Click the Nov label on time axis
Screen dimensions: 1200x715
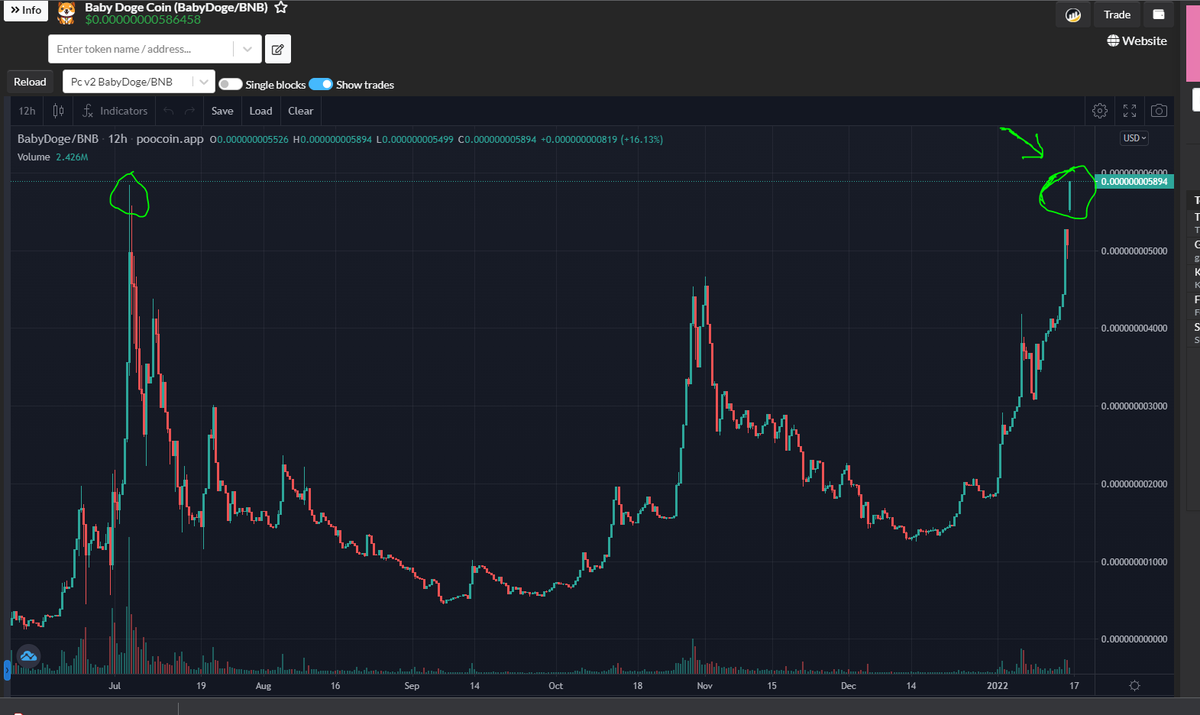(x=704, y=686)
